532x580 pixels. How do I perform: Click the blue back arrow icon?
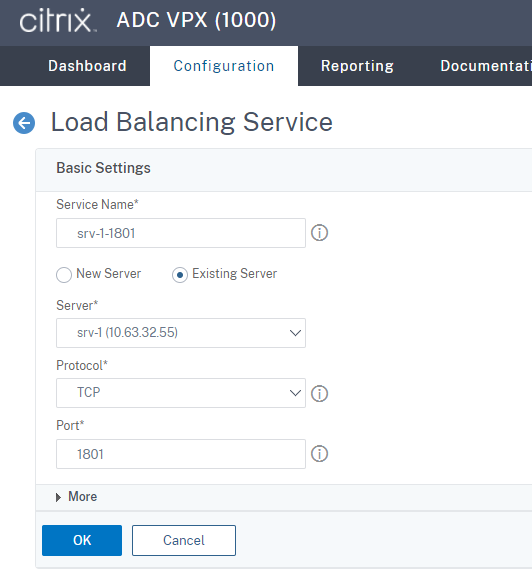(24, 123)
